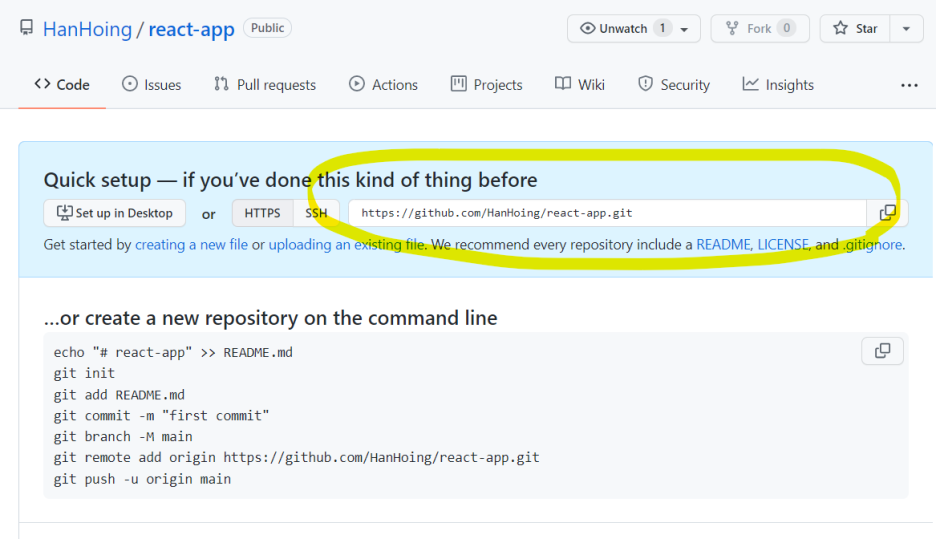
Task: Follow the uploading an existing file link
Action: [x=347, y=245]
